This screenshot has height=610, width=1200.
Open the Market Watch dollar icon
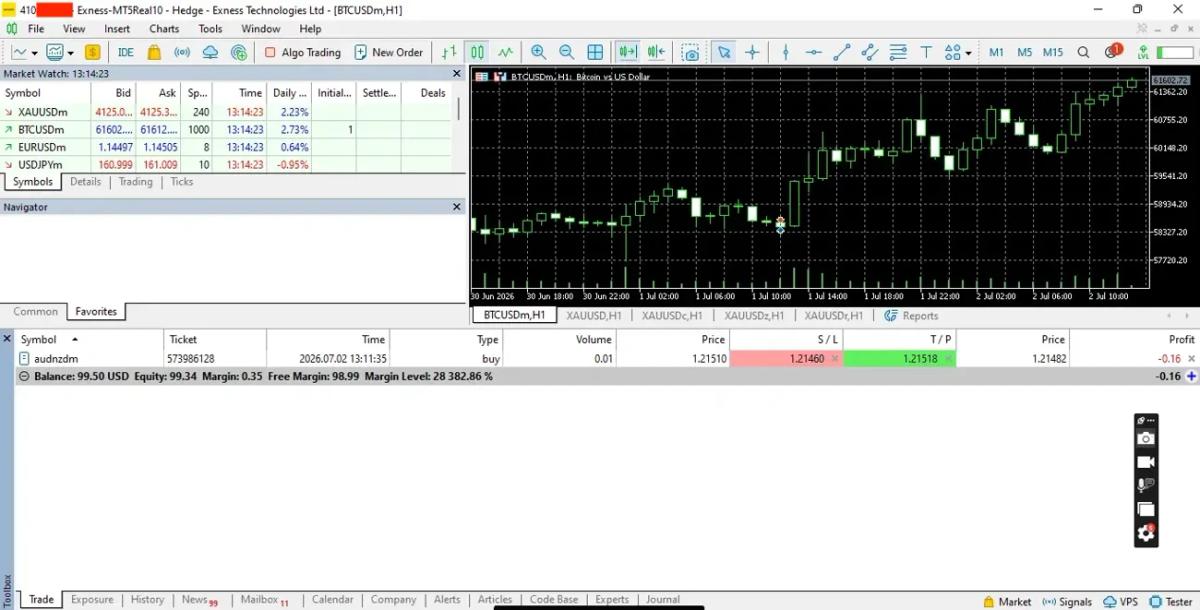[93, 52]
